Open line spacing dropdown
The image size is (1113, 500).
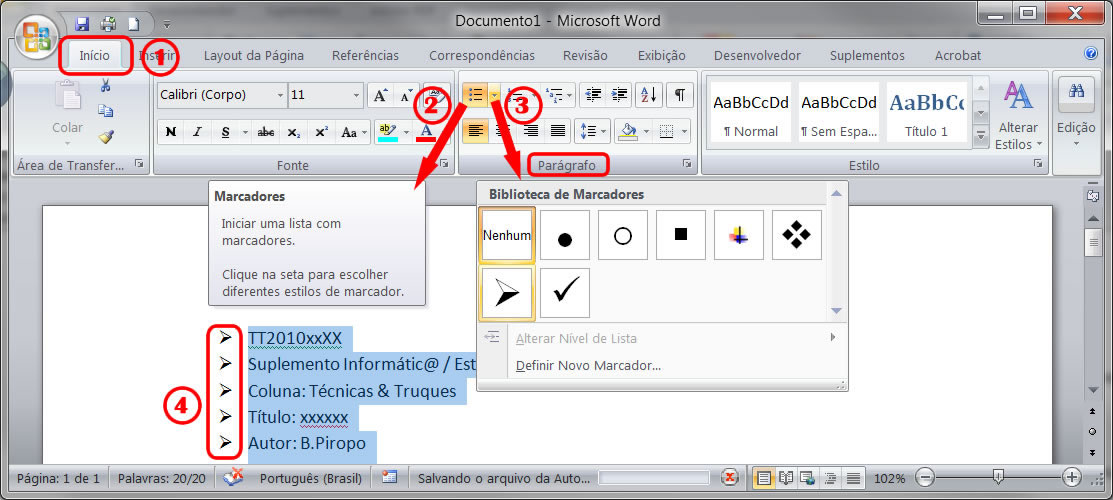[592, 131]
